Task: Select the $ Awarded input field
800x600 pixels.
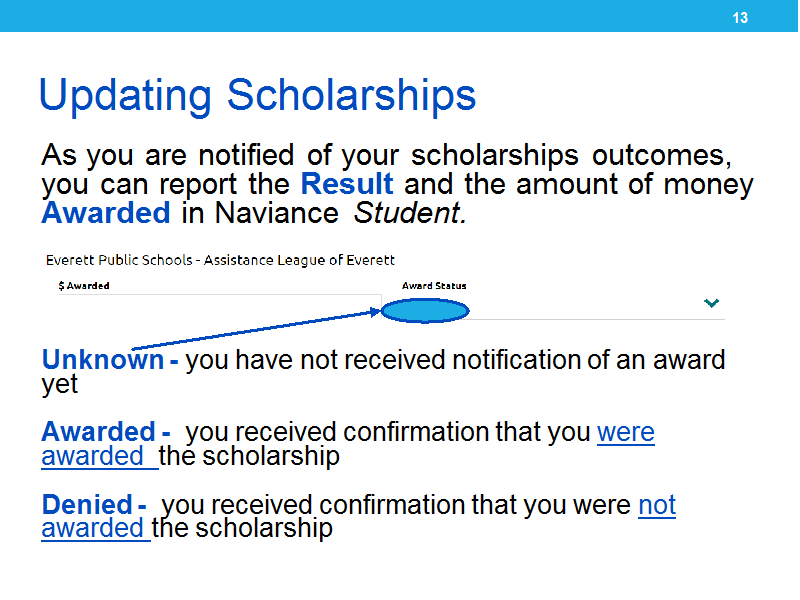Action: pyautogui.click(x=220, y=306)
